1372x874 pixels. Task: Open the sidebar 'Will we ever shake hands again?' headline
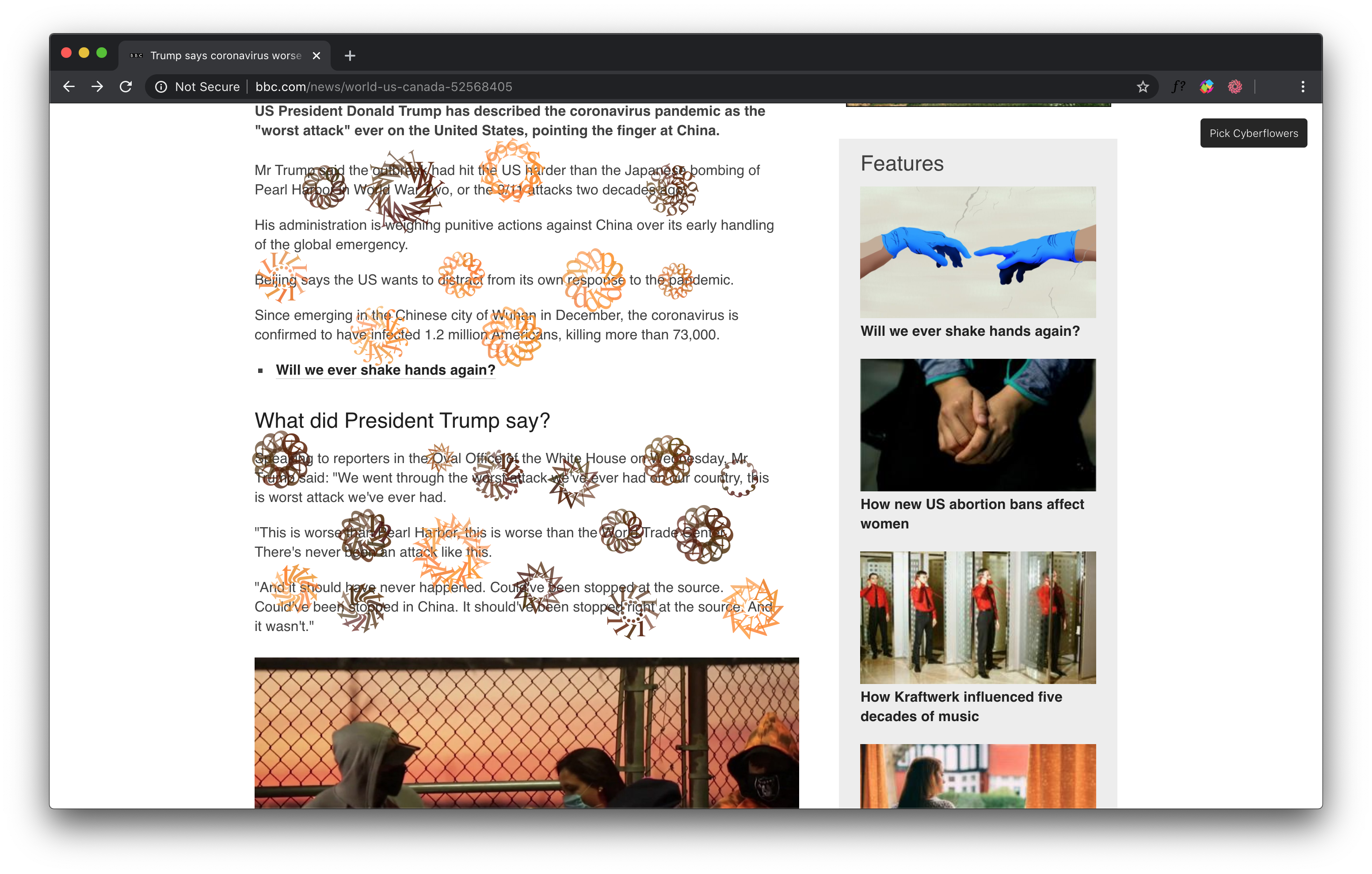970,331
